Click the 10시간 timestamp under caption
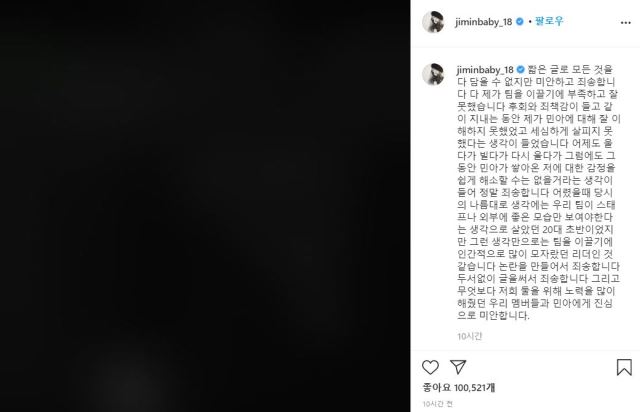 pos(470,336)
